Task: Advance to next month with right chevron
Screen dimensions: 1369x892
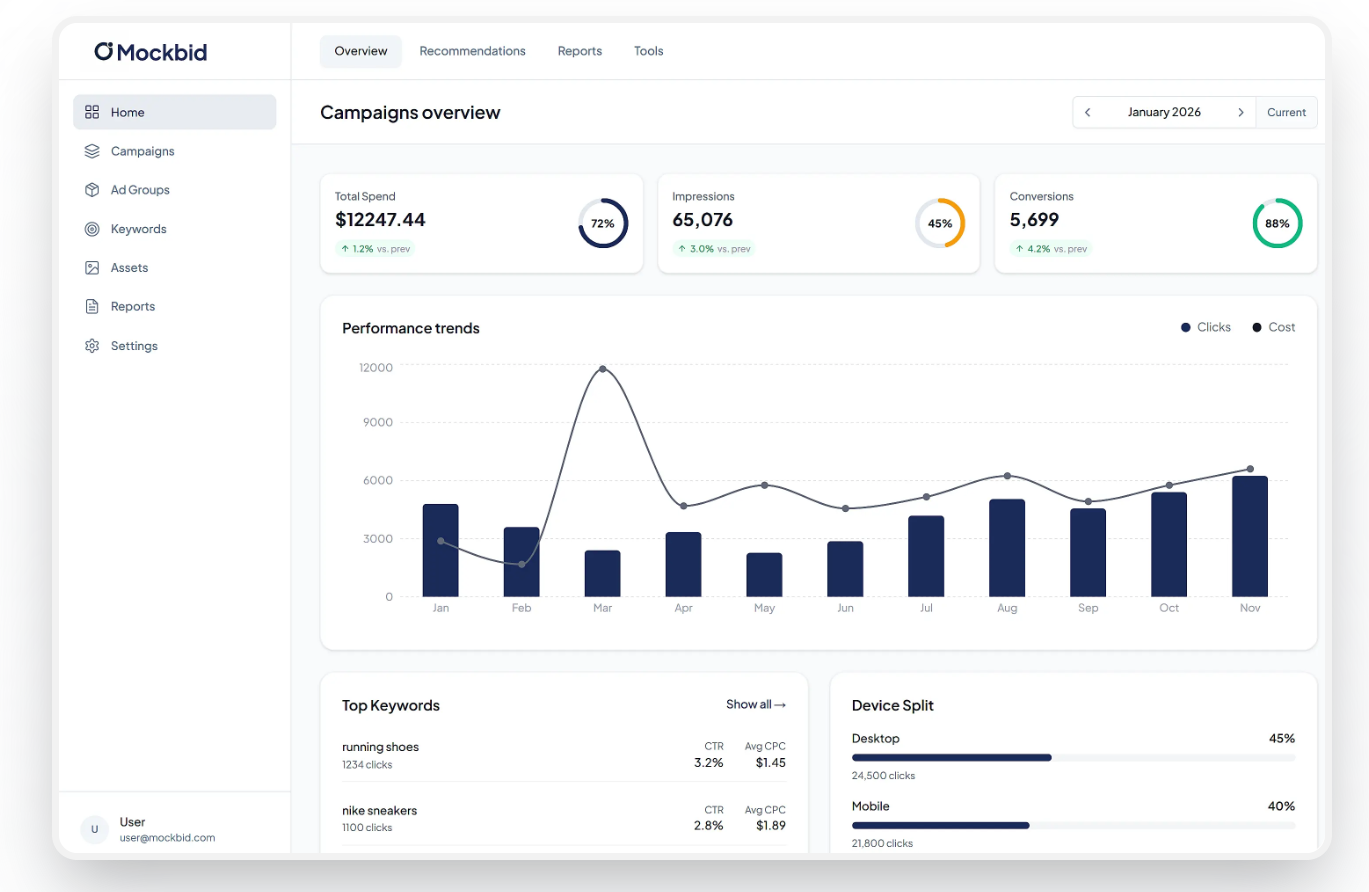Action: (x=1241, y=112)
